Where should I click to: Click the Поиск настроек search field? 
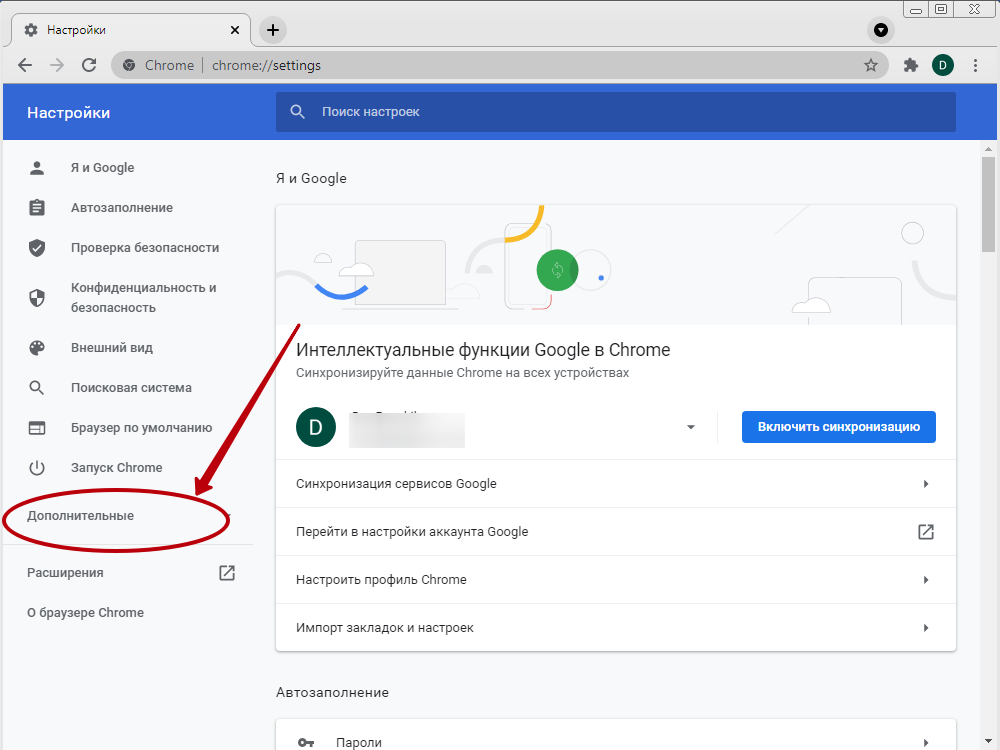pyautogui.click(x=615, y=112)
